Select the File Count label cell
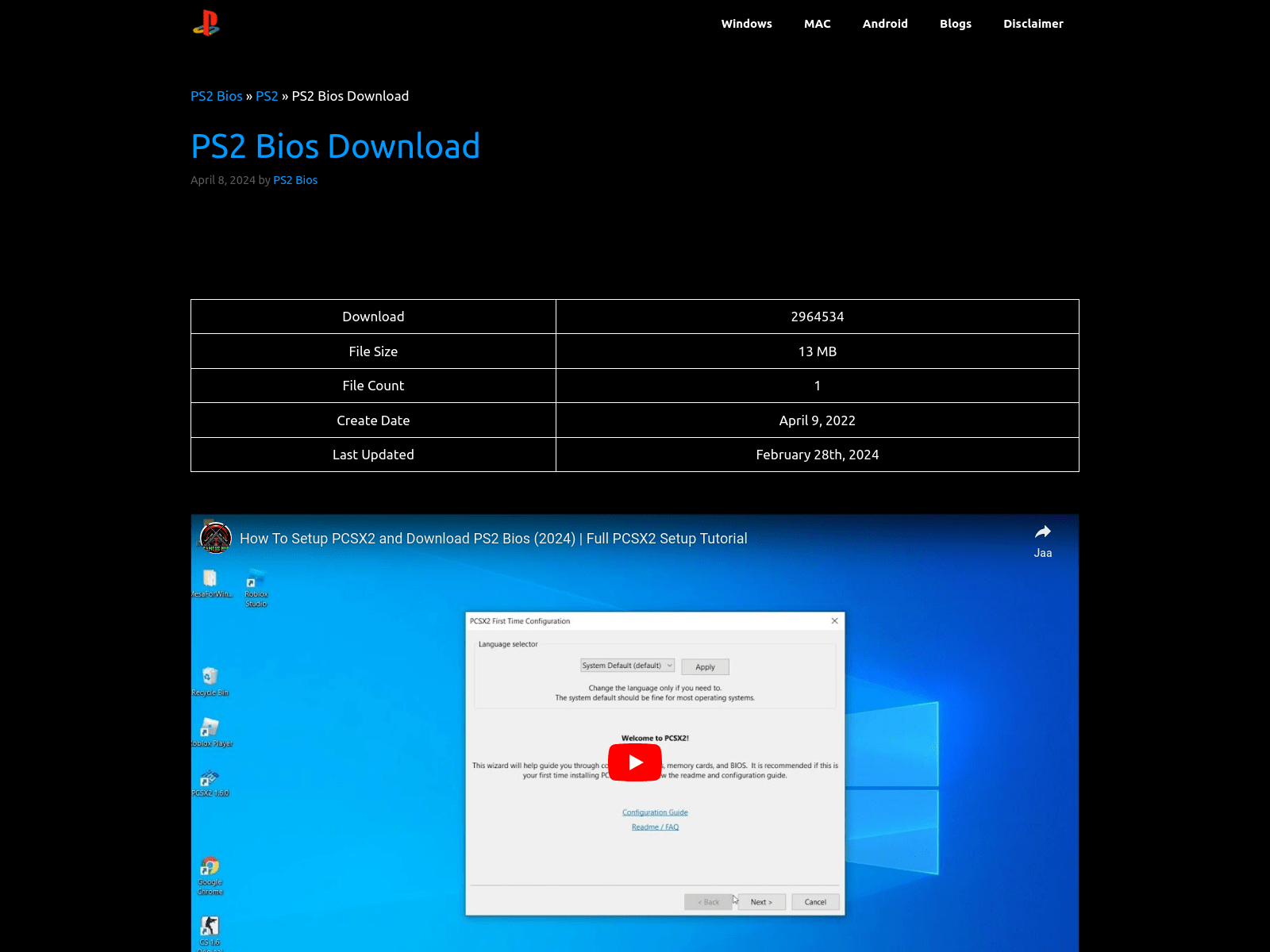The height and width of the screenshot is (952, 1270). coord(373,386)
